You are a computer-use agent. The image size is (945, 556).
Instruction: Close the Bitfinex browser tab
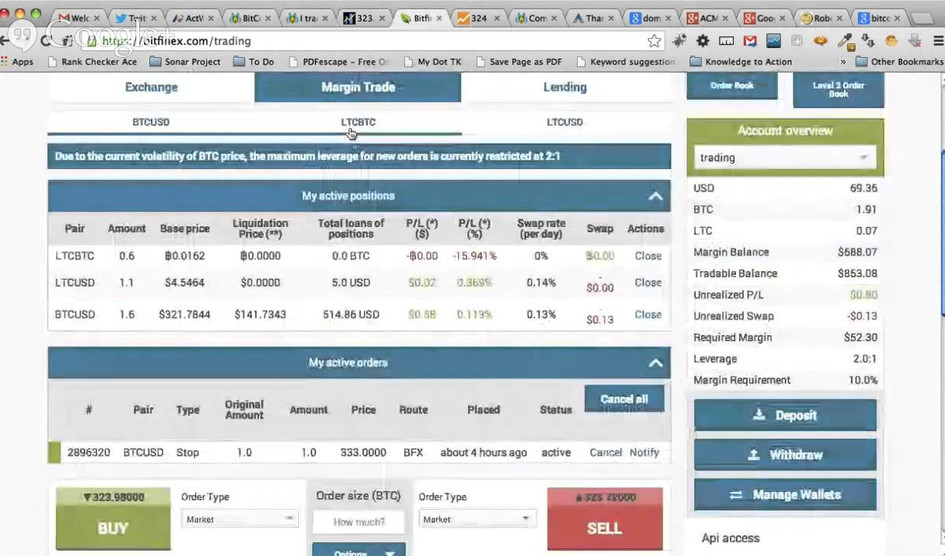(439, 18)
